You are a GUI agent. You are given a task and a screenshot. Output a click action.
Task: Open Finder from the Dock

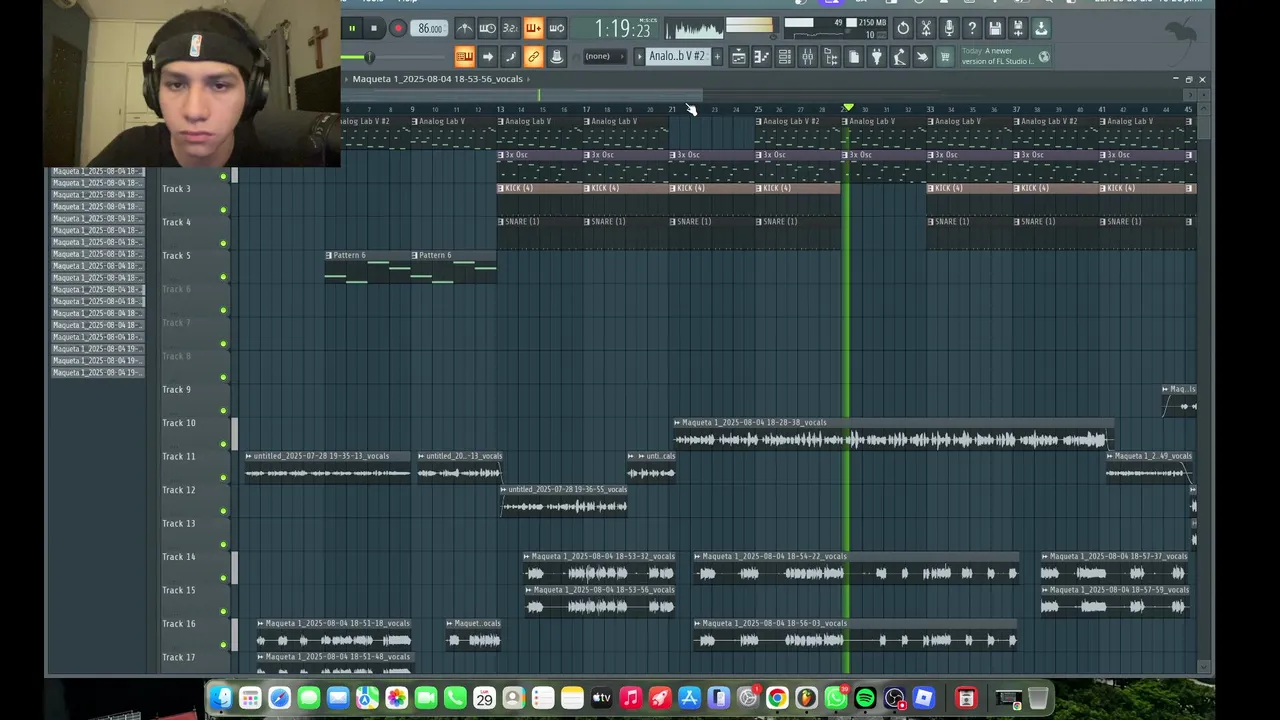(x=221, y=698)
